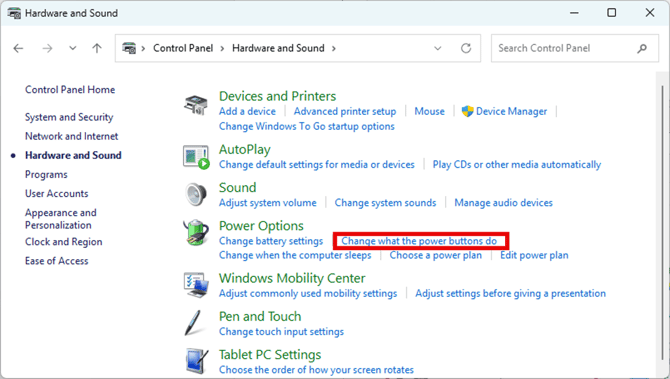Click the Windows Mobility Center icon
This screenshot has width=670, height=379.
[196, 285]
